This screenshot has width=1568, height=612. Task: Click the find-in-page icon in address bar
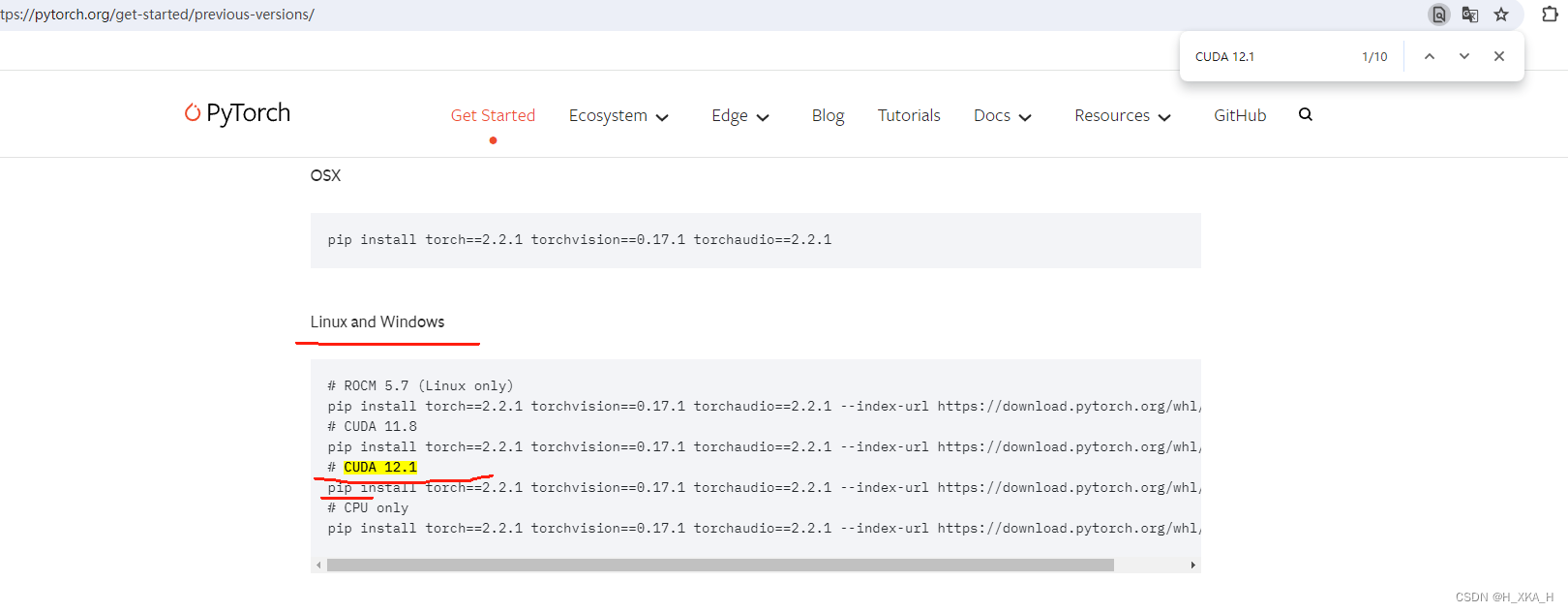(x=1439, y=15)
